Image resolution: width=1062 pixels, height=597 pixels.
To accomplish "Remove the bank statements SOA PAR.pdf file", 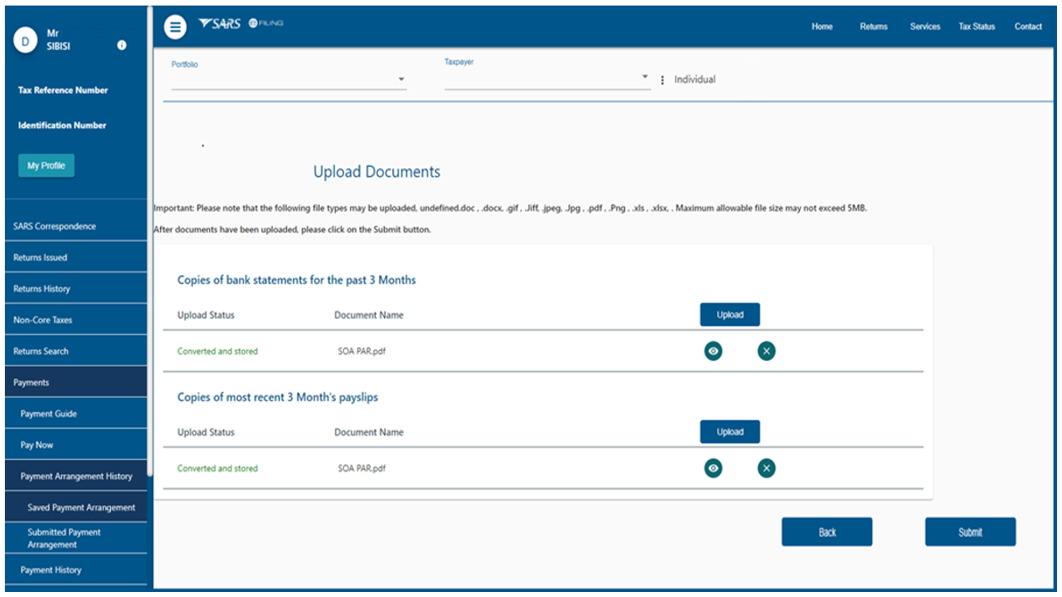I will pyautogui.click(x=766, y=351).
